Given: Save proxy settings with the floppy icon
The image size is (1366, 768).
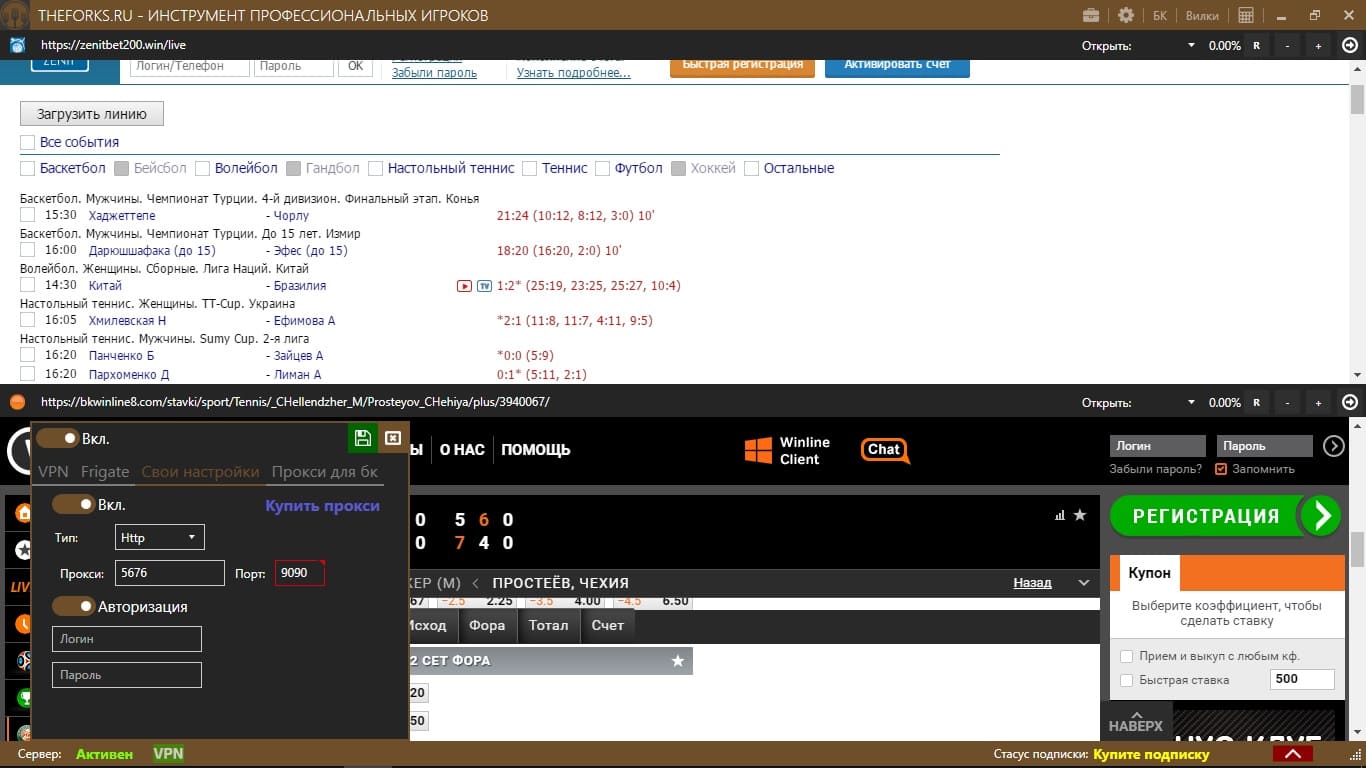Looking at the screenshot, I should tap(363, 438).
